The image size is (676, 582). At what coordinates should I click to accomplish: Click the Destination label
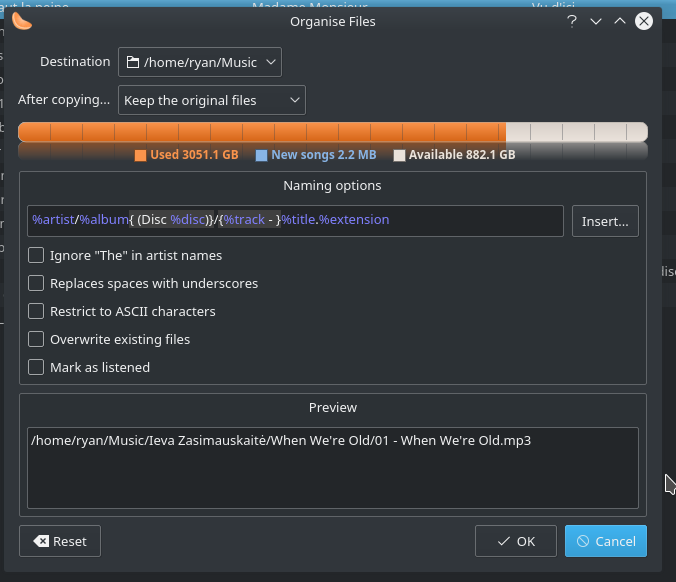[x=75, y=62]
